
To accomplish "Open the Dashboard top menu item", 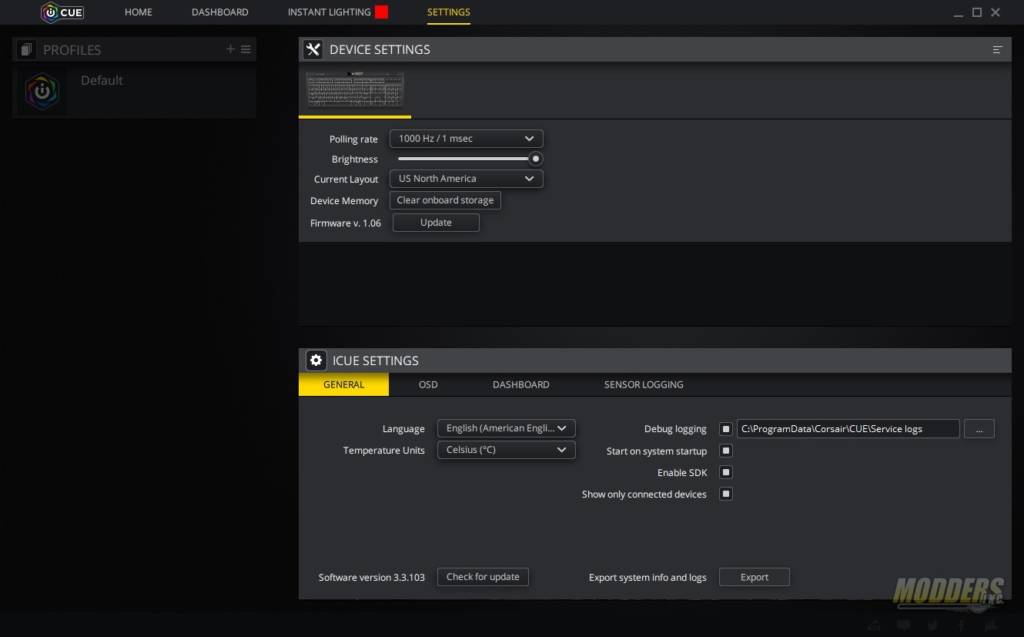I will click(219, 12).
